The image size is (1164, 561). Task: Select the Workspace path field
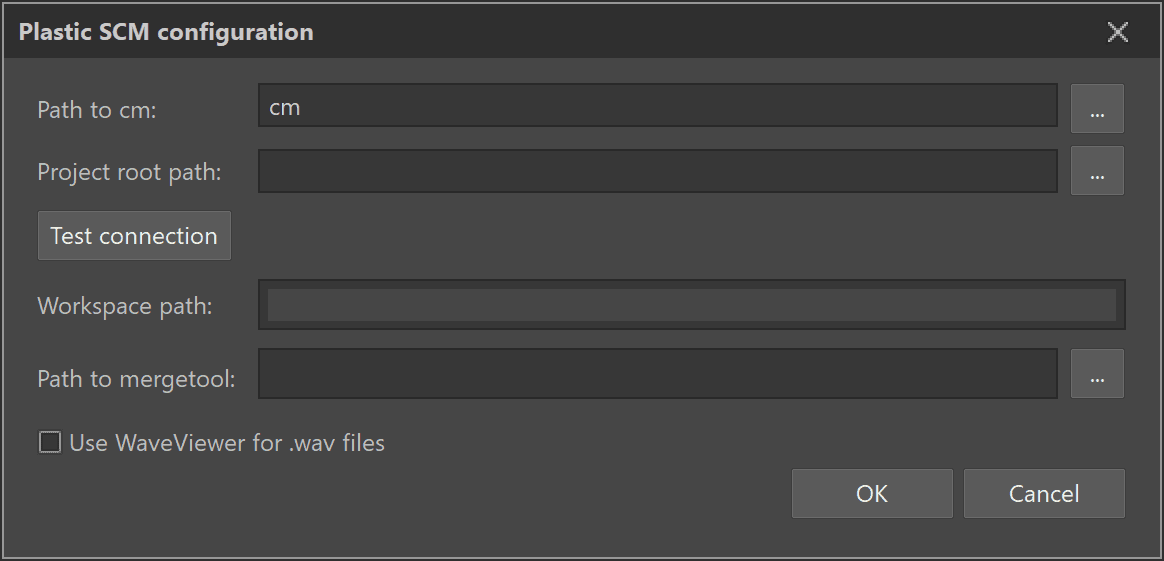click(691, 305)
